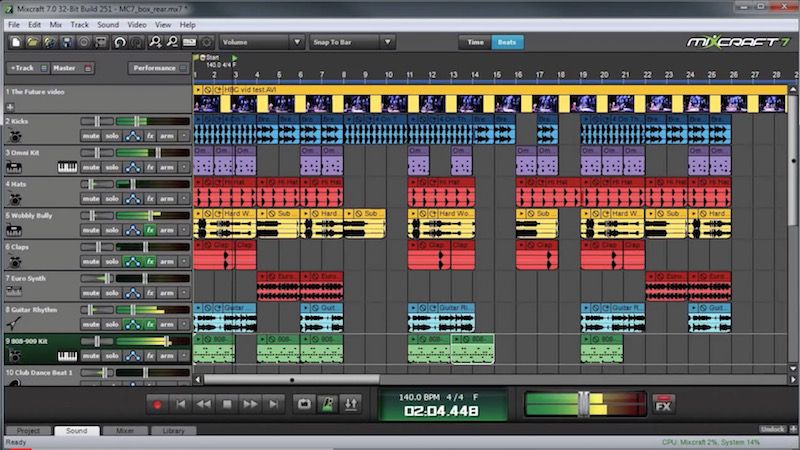800x450 pixels.
Task: Switch the timeline to Time mode
Action: point(475,42)
